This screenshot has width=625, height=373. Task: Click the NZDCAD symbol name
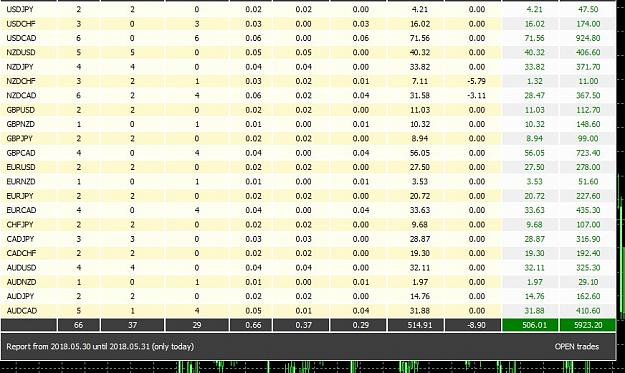(21, 95)
